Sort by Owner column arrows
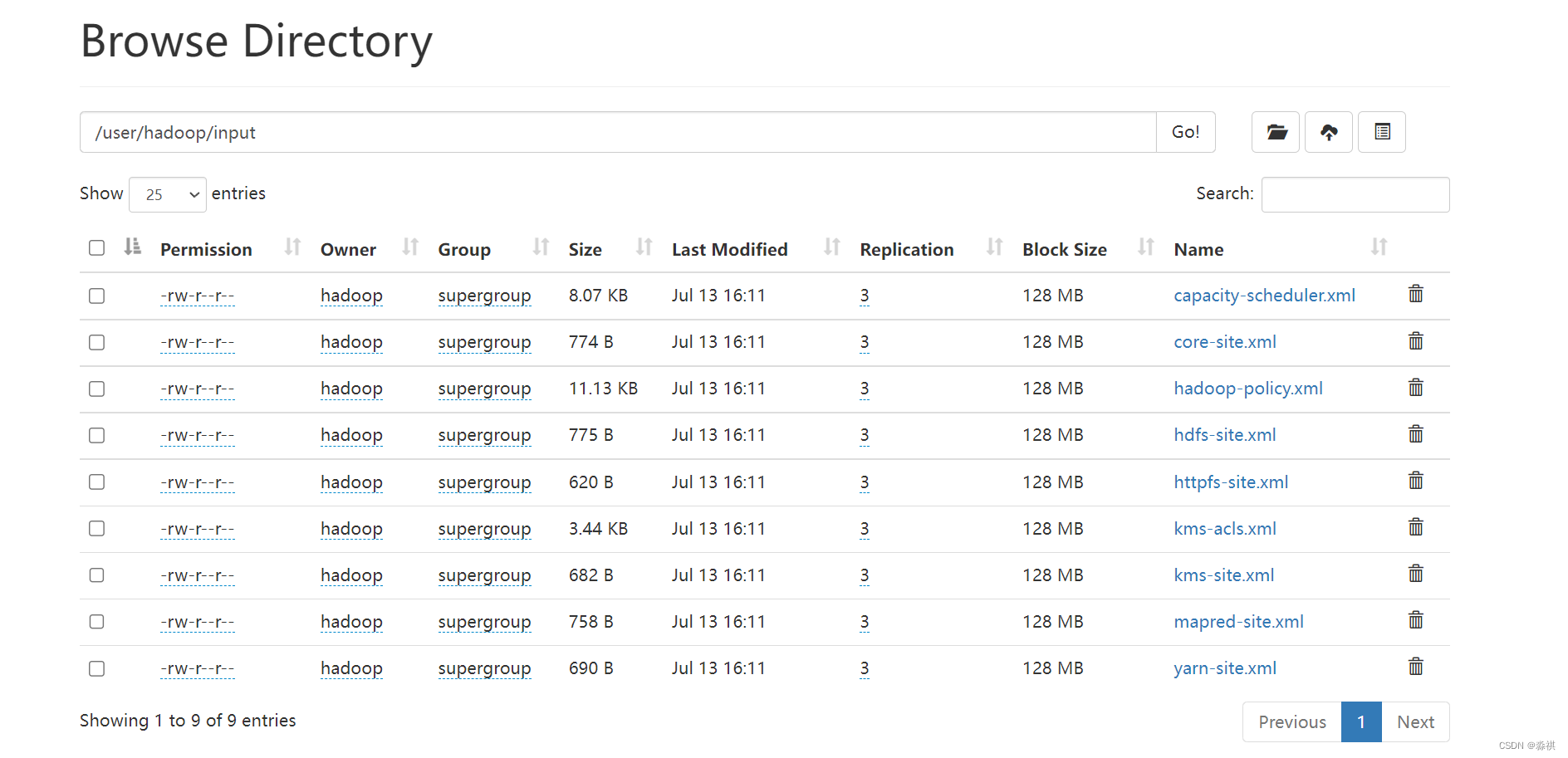 (x=410, y=247)
